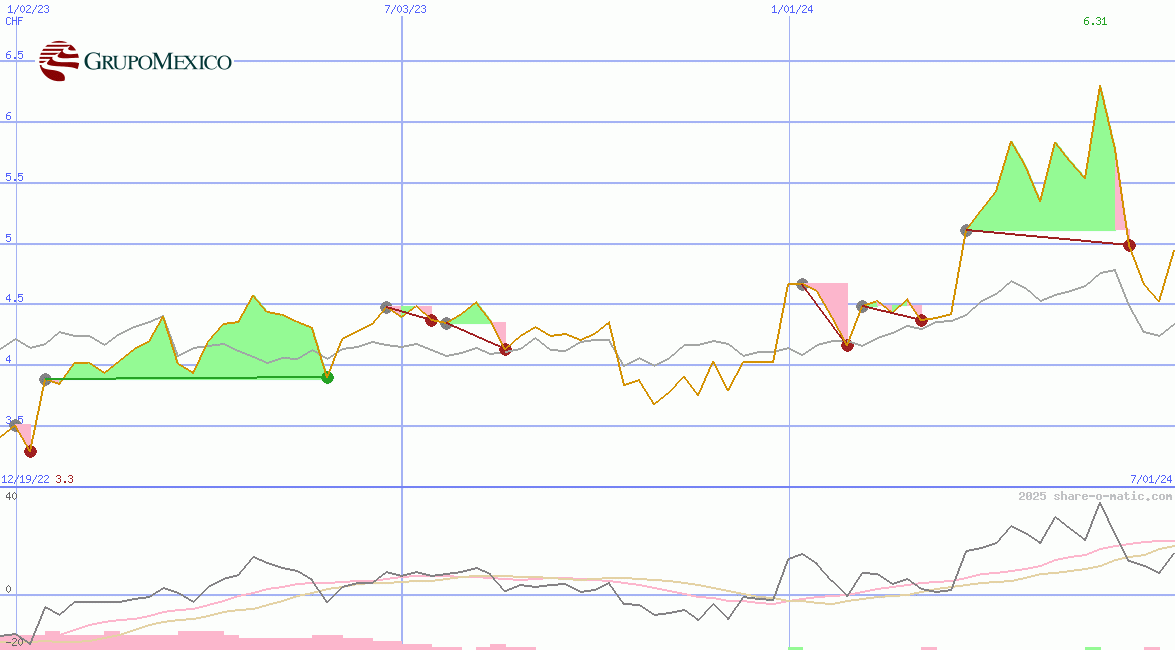Click the 7/01/24 end date label
Screen dimensions: 1175x650
(x=1150, y=479)
